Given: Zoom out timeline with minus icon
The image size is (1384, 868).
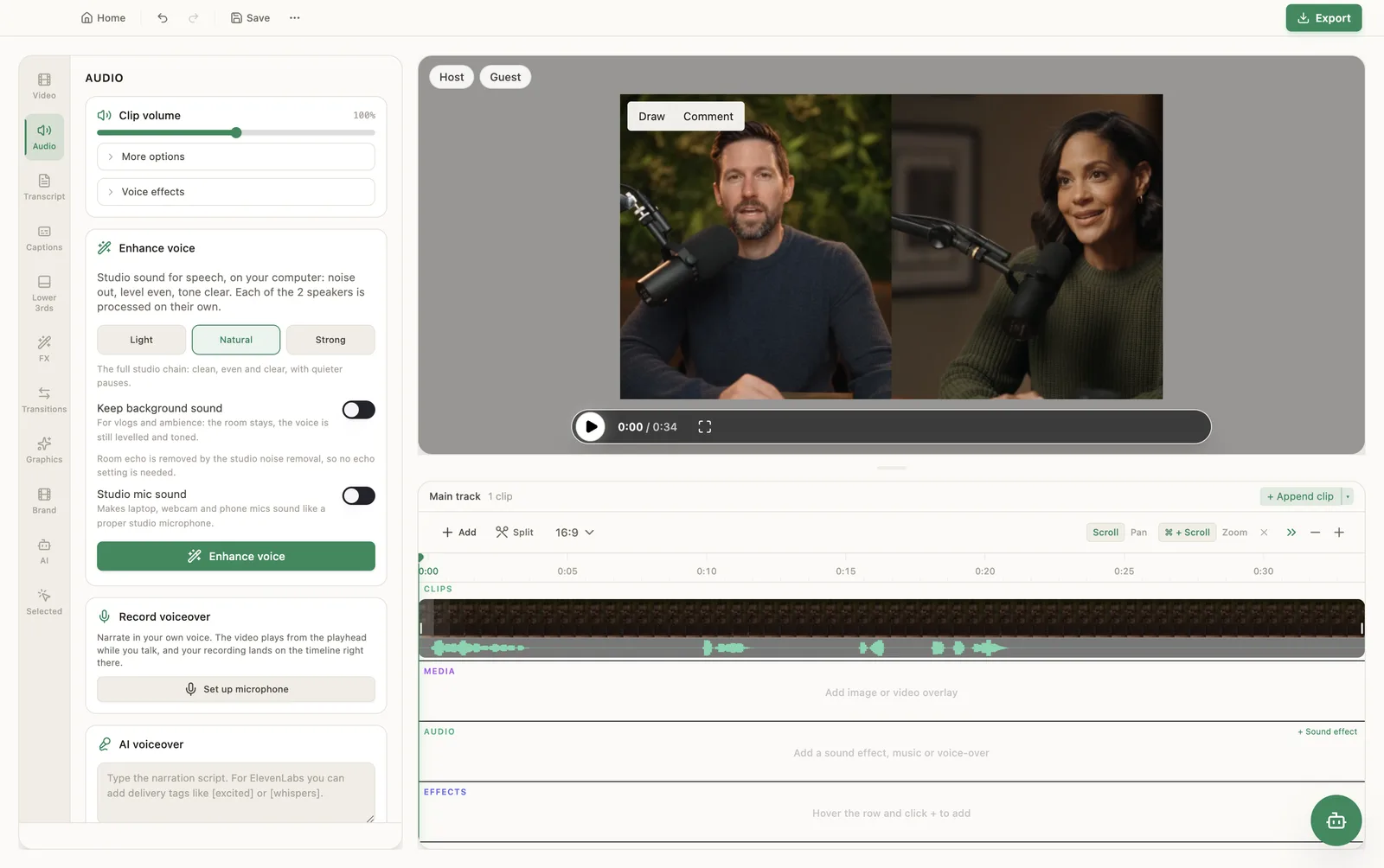Looking at the screenshot, I should (1315, 533).
